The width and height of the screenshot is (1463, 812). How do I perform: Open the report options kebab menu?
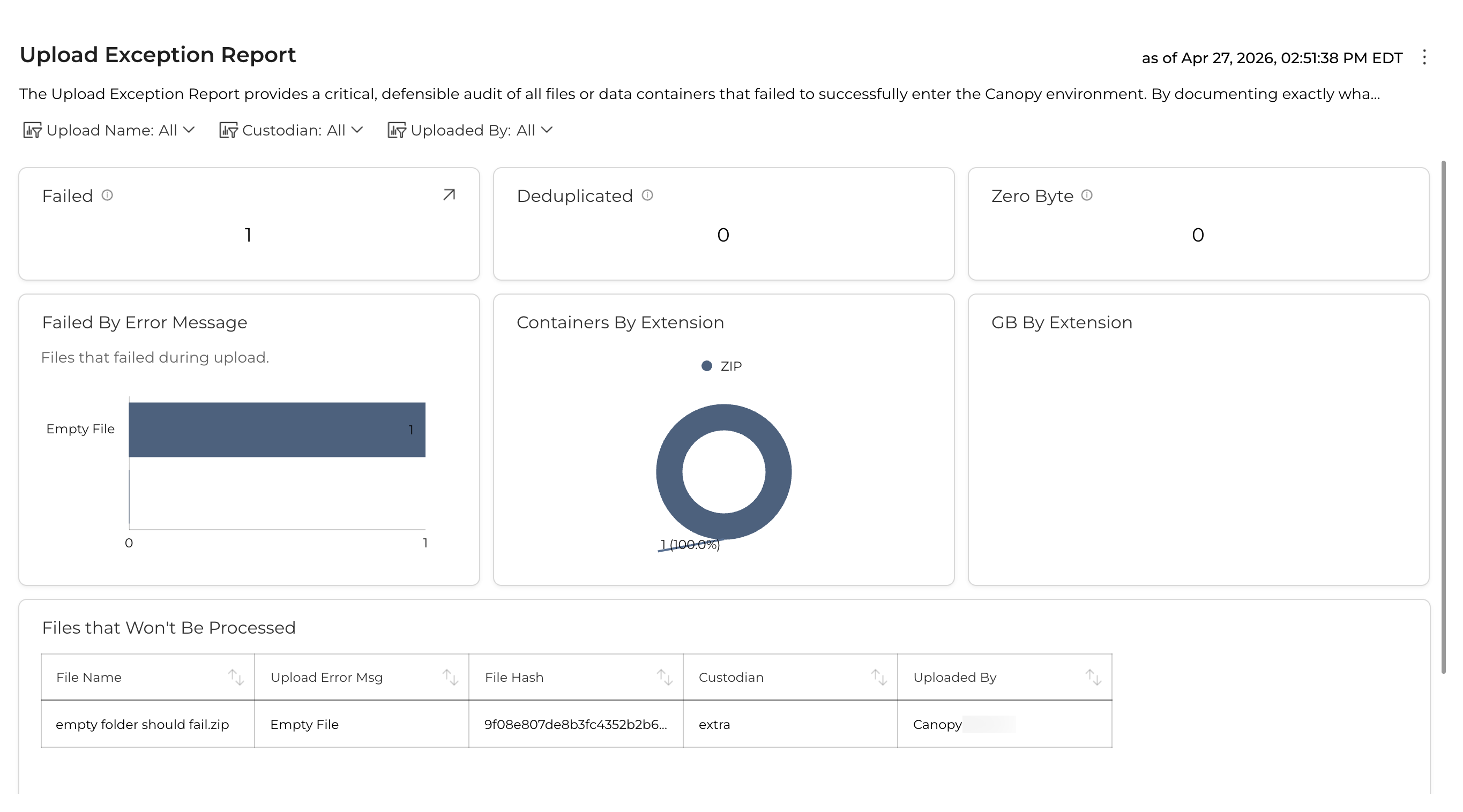click(x=1425, y=57)
